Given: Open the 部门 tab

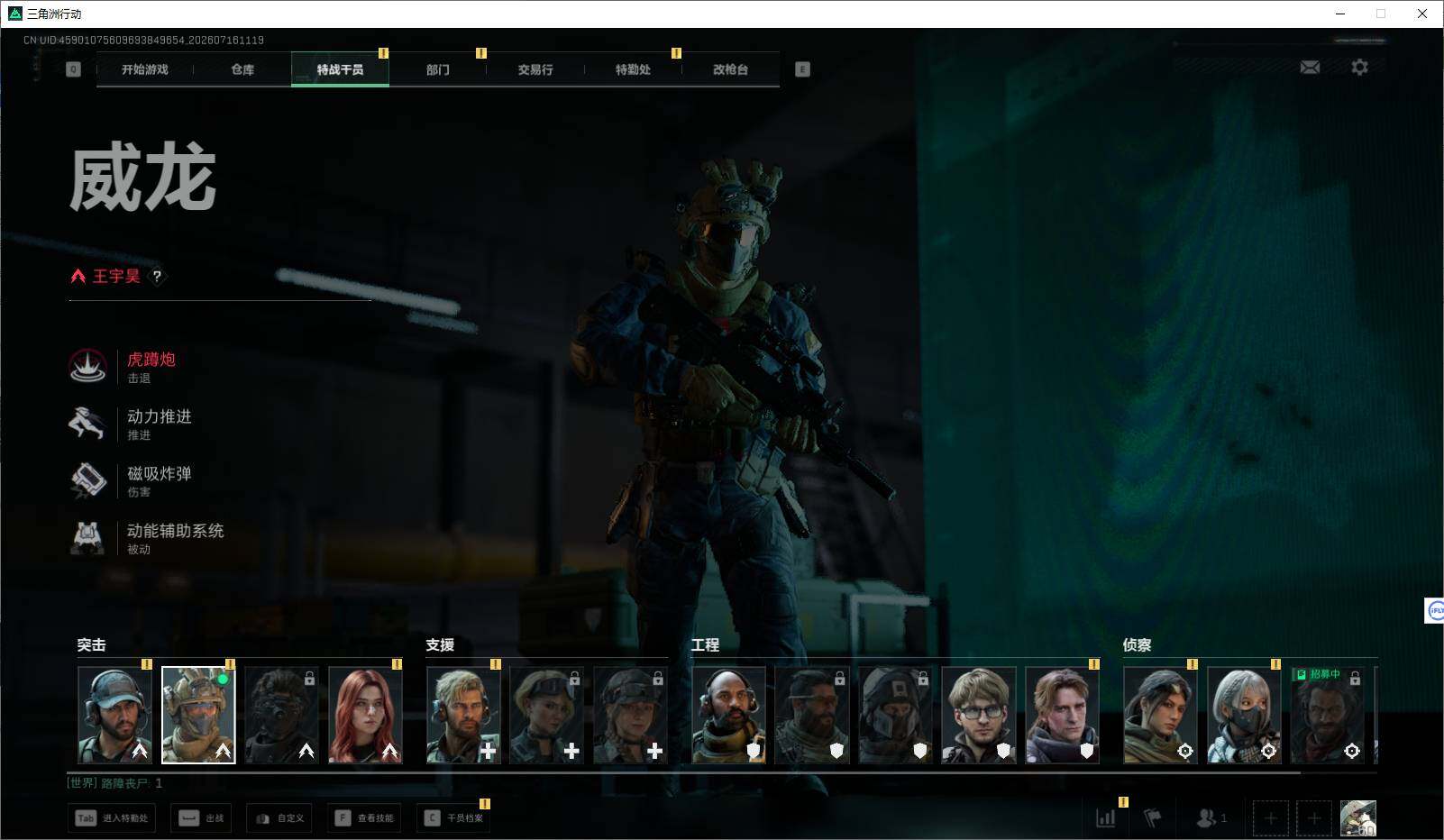Looking at the screenshot, I should 438,69.
